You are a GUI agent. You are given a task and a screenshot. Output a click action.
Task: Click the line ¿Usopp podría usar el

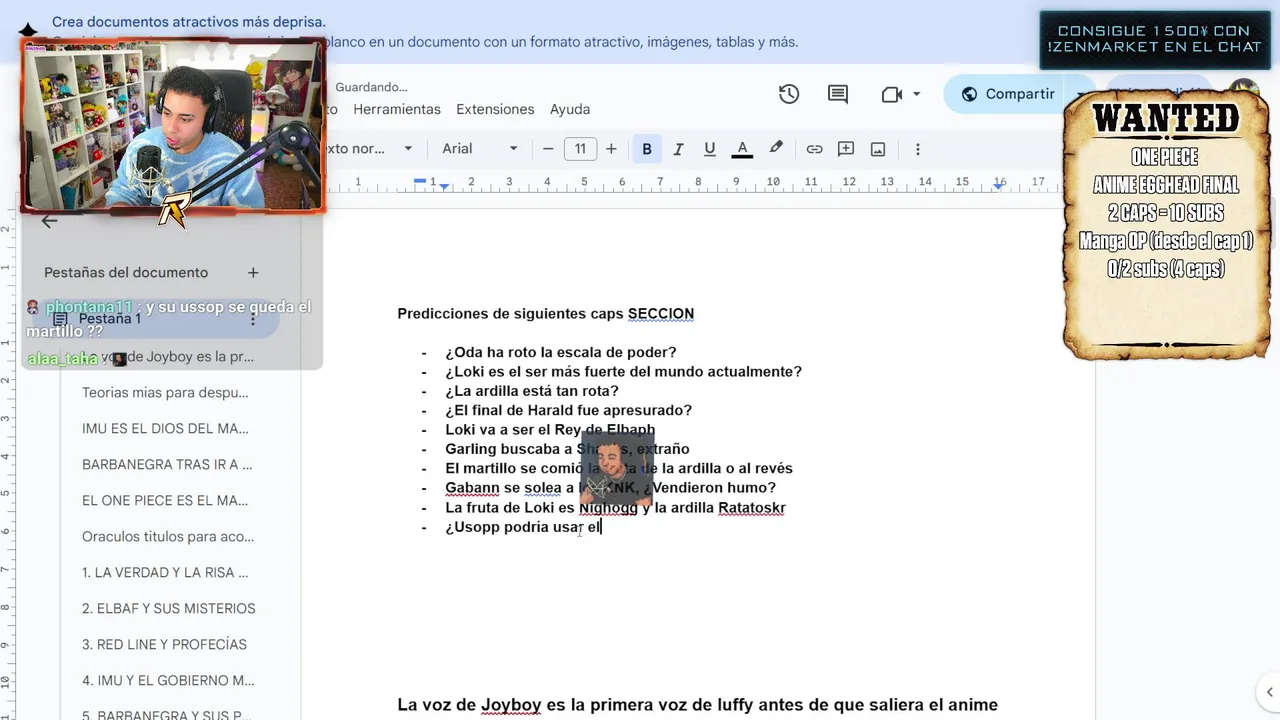[523, 527]
